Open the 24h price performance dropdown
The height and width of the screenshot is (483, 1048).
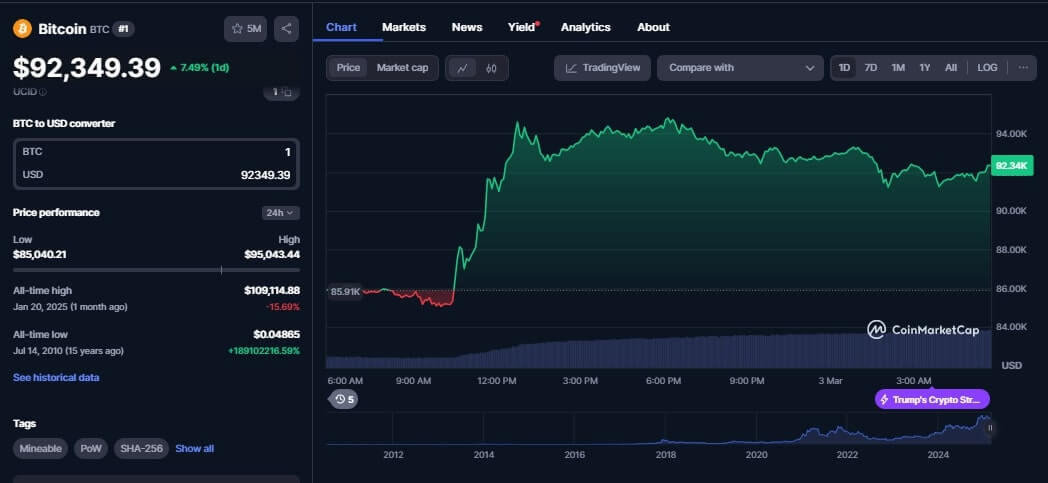281,213
